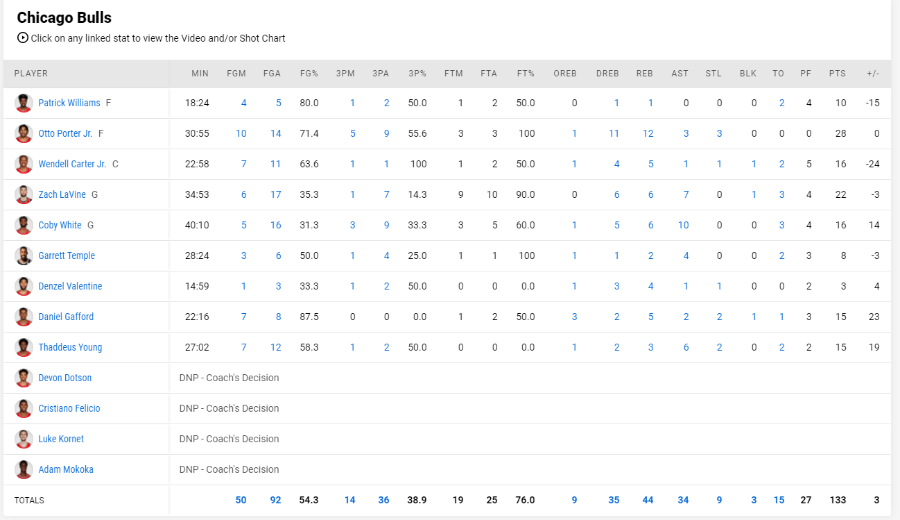
Task: View Otto Porter Jr.'s 10 made field goals
Action: click(x=241, y=133)
